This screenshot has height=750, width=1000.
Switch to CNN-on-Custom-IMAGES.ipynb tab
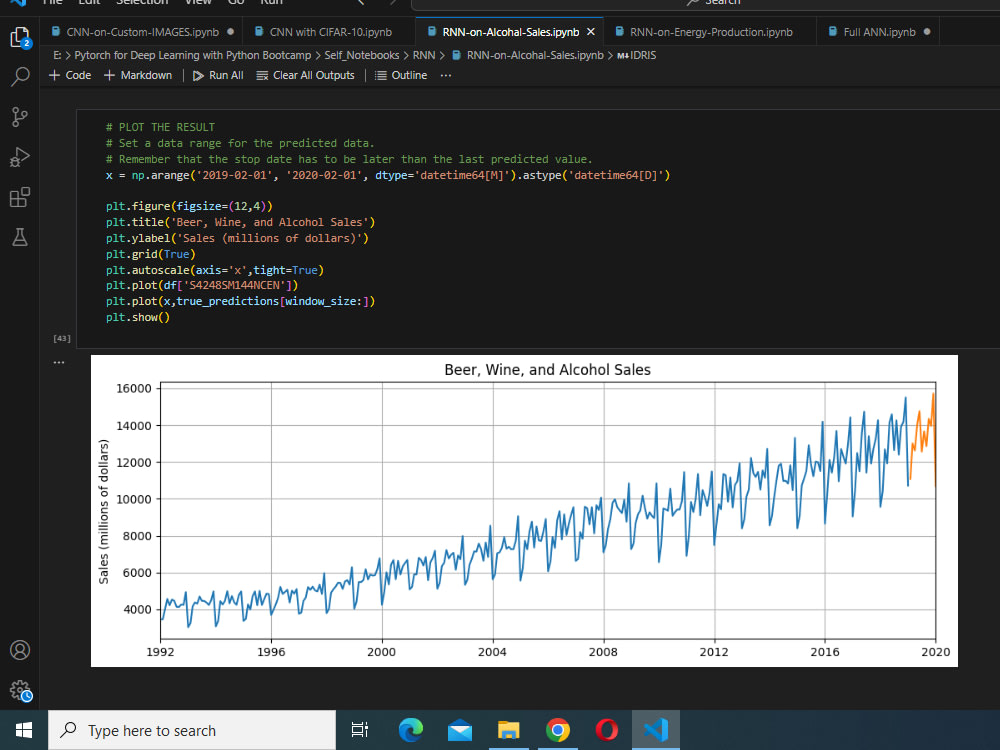pos(142,32)
